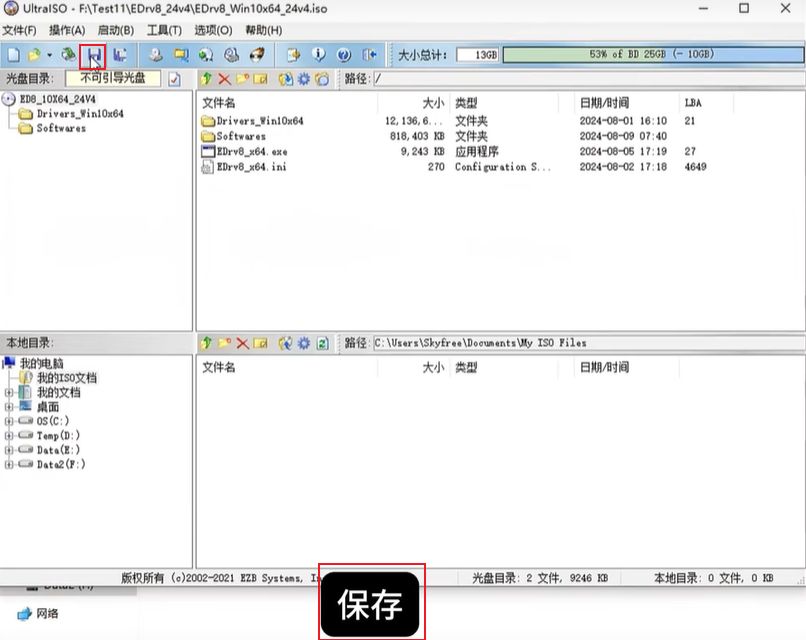The image size is (806, 640).
Task: Click the green refresh icon in local toolbar
Action: 322,343
